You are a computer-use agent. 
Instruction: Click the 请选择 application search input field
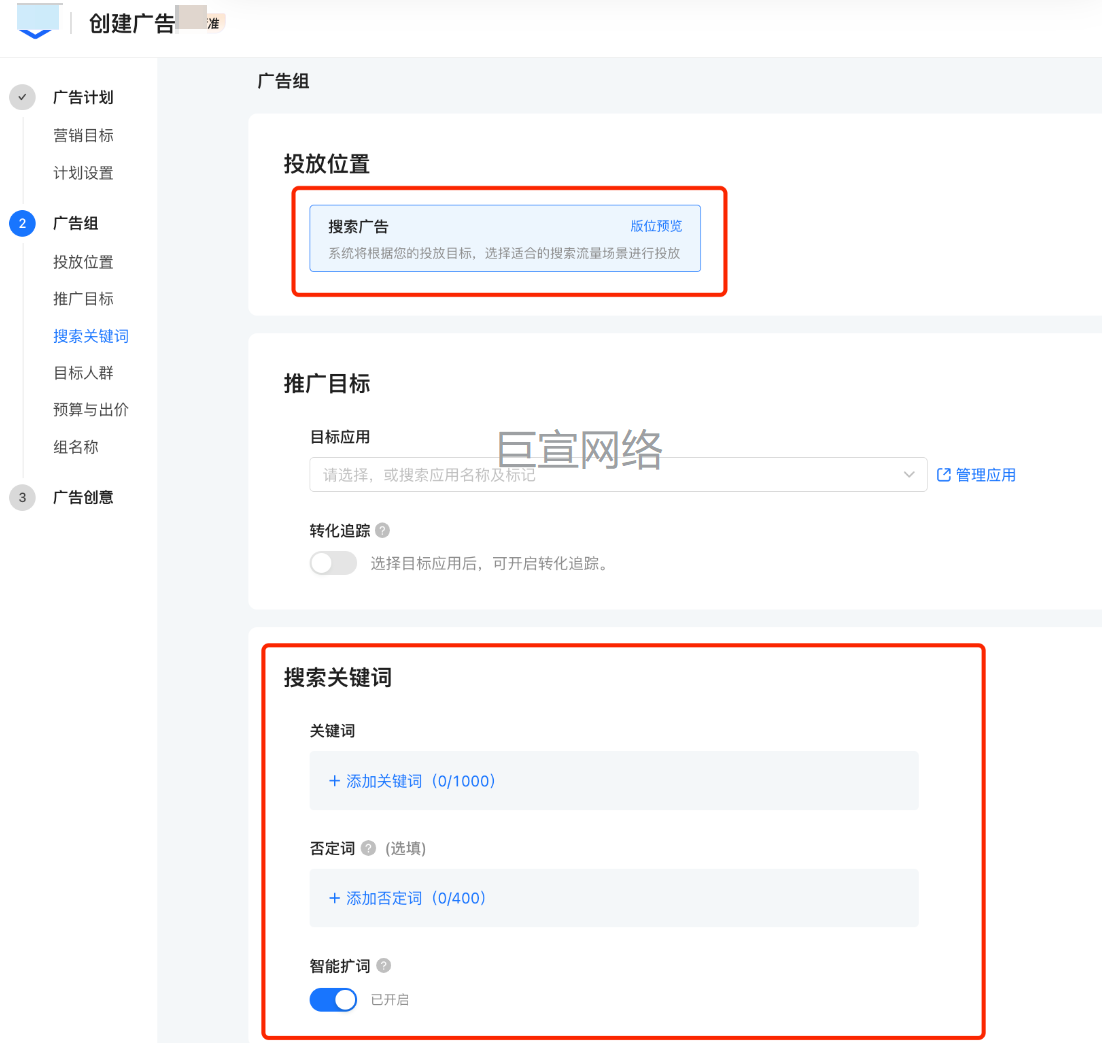[600, 475]
